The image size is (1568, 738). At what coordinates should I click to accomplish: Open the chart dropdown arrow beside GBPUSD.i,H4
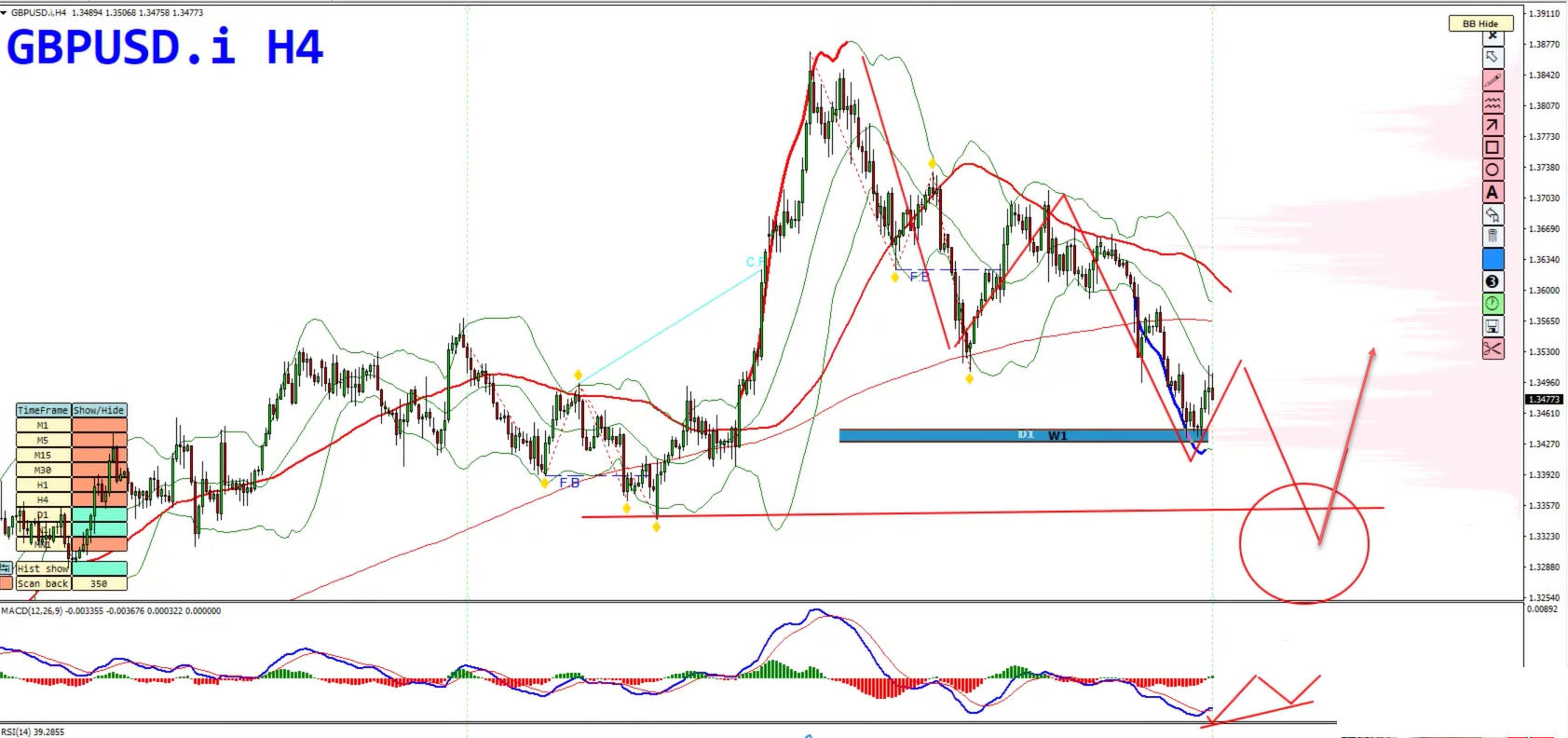click(5, 13)
